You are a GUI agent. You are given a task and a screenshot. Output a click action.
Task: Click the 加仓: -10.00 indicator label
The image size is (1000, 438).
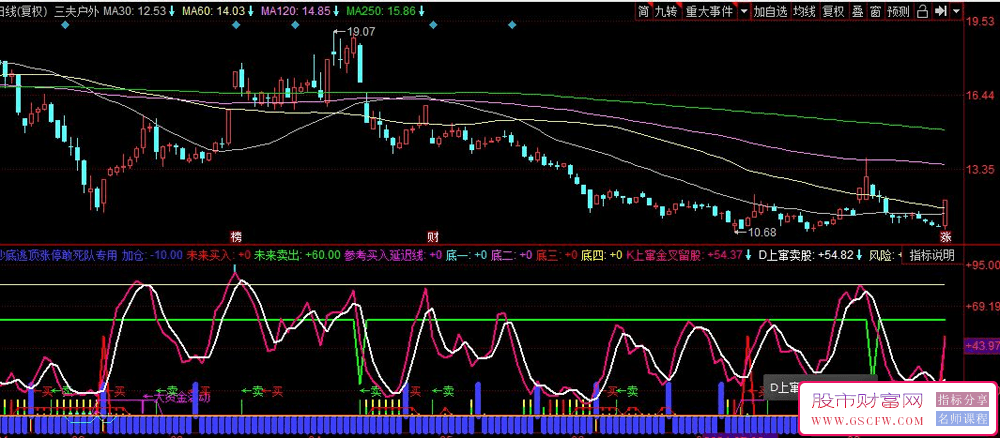pos(152,255)
